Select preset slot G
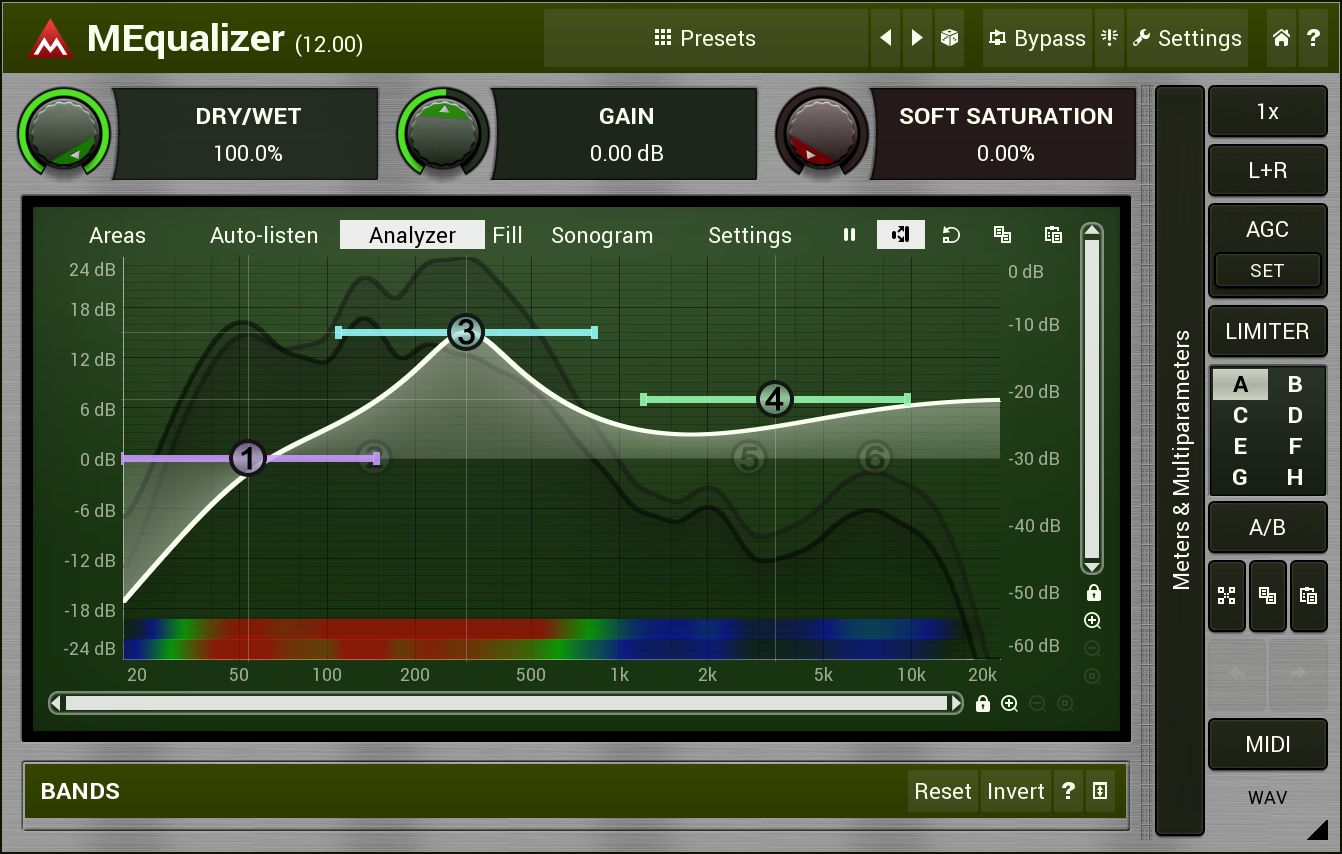 pos(1240,478)
